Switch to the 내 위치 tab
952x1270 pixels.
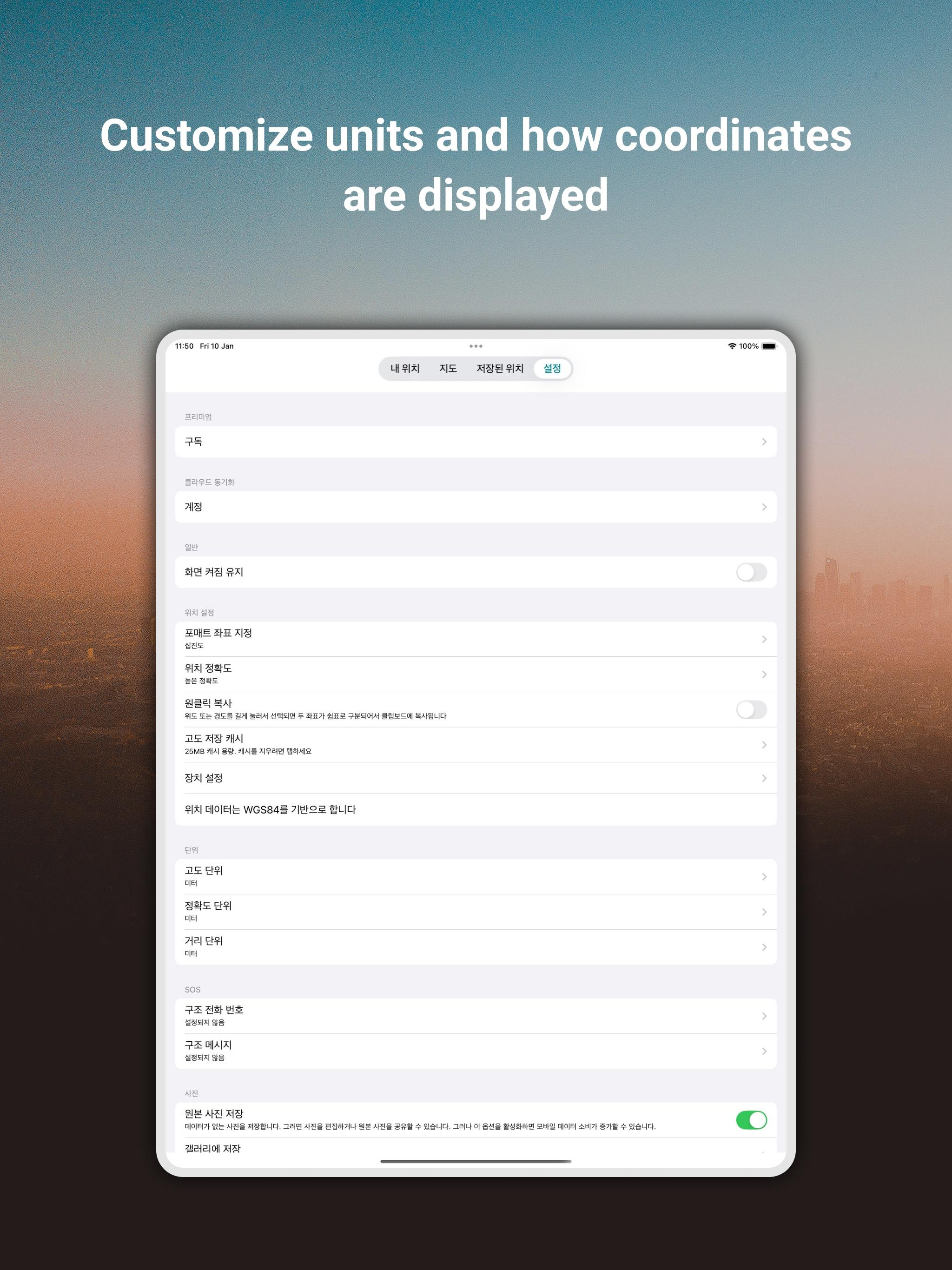pyautogui.click(x=405, y=369)
